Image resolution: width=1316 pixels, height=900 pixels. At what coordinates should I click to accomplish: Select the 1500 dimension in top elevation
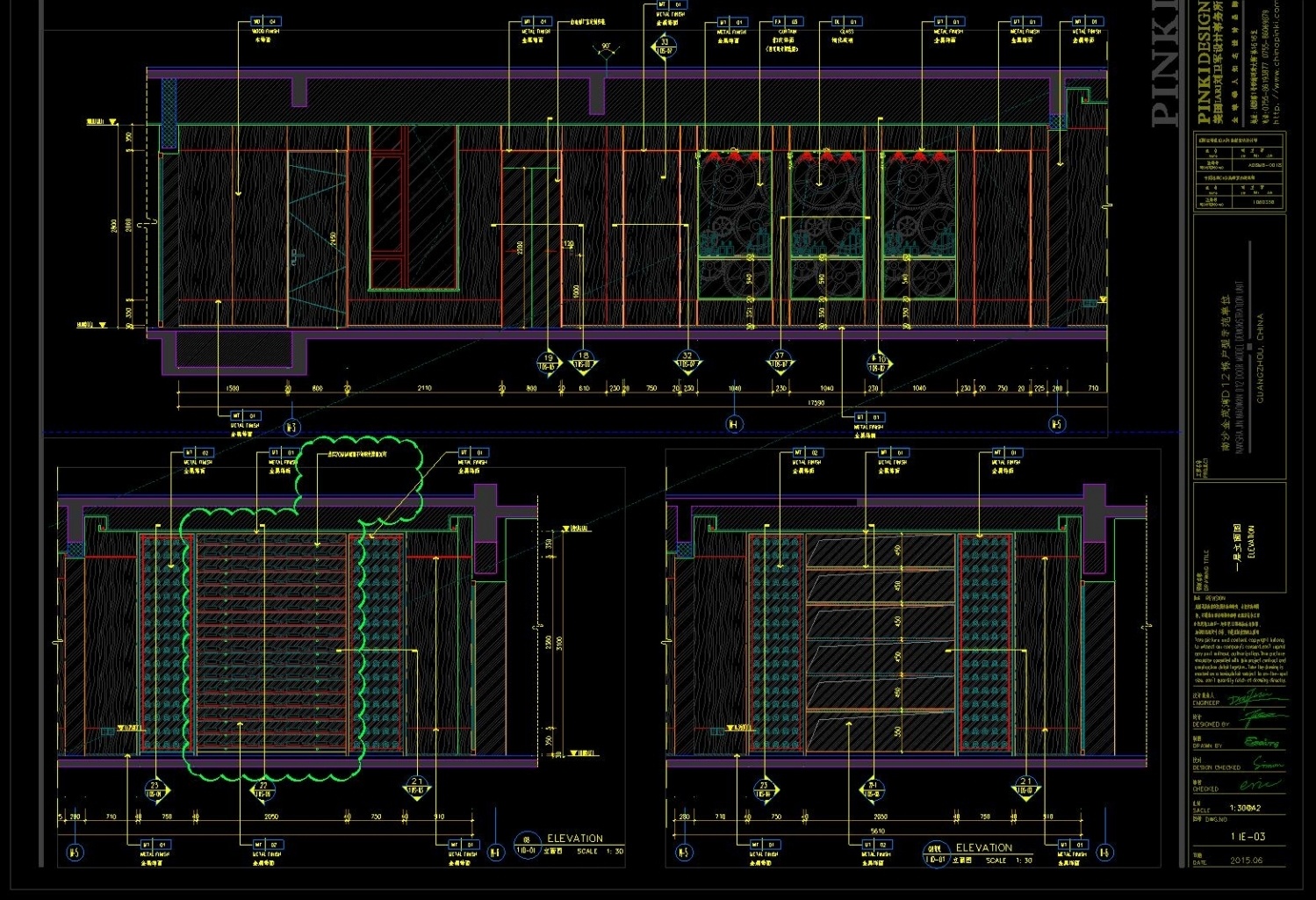(x=233, y=388)
